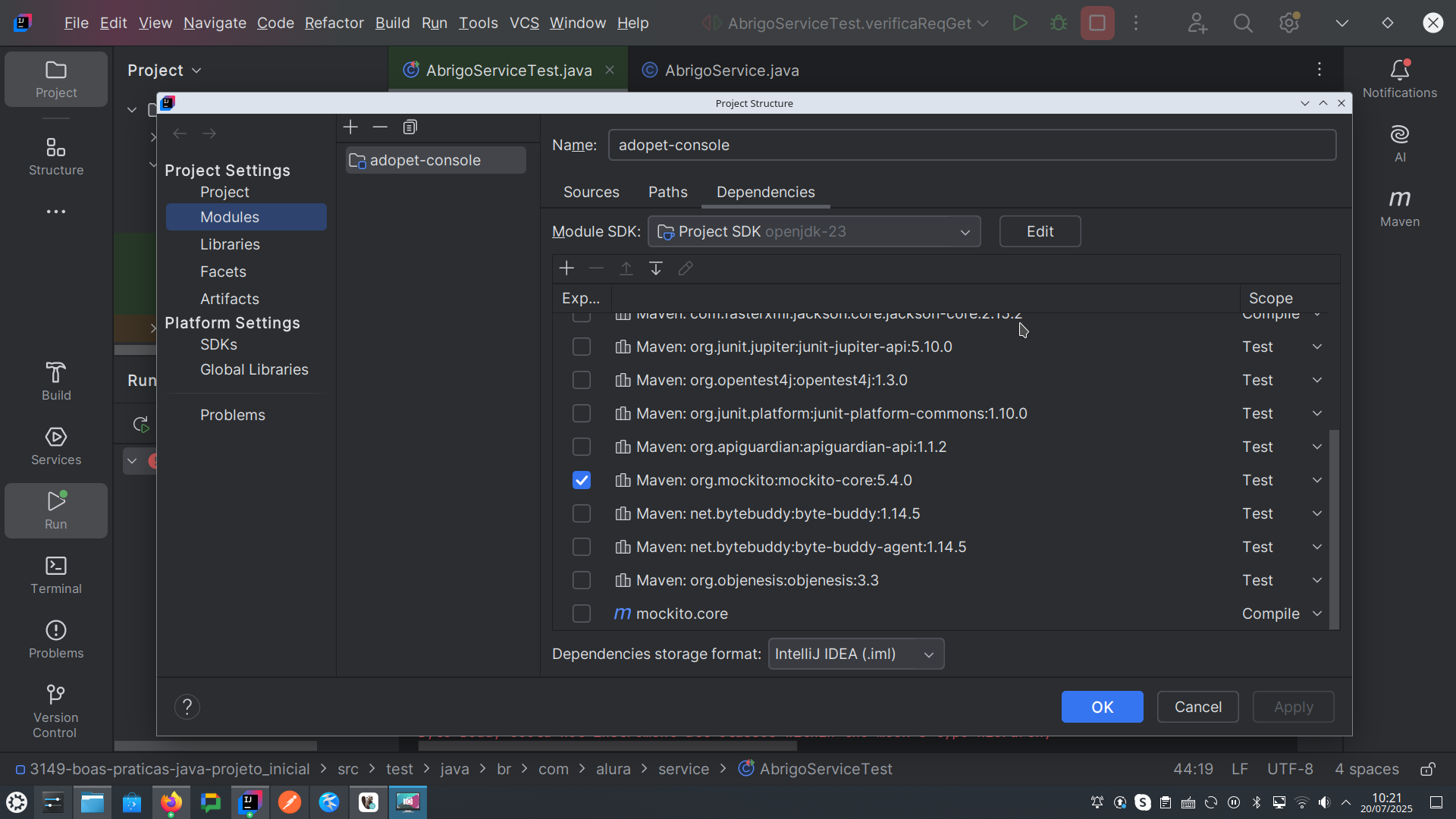Click the module Name input field
The width and height of the screenshot is (1456, 819).
tap(971, 145)
